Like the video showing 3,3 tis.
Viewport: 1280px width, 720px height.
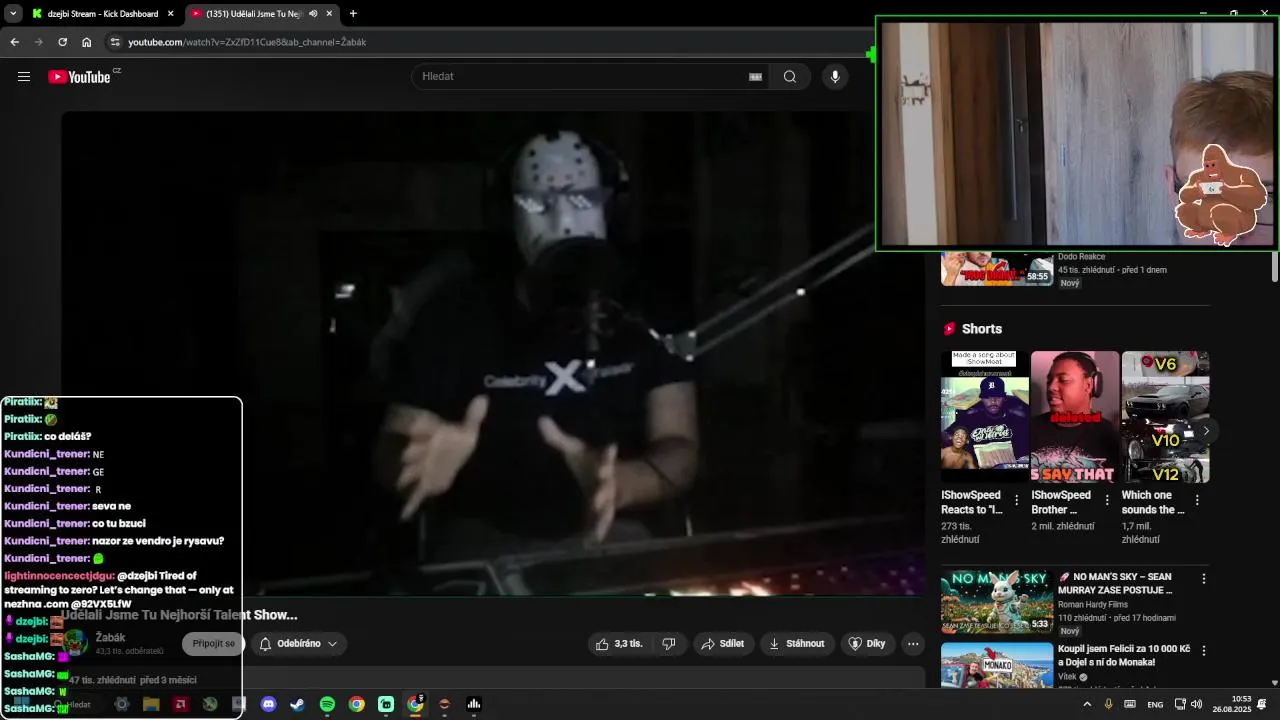tap(619, 644)
